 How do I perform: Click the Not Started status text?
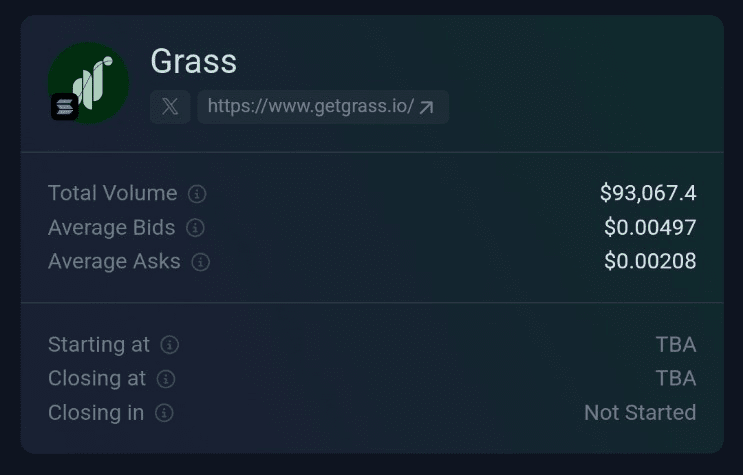(640, 412)
